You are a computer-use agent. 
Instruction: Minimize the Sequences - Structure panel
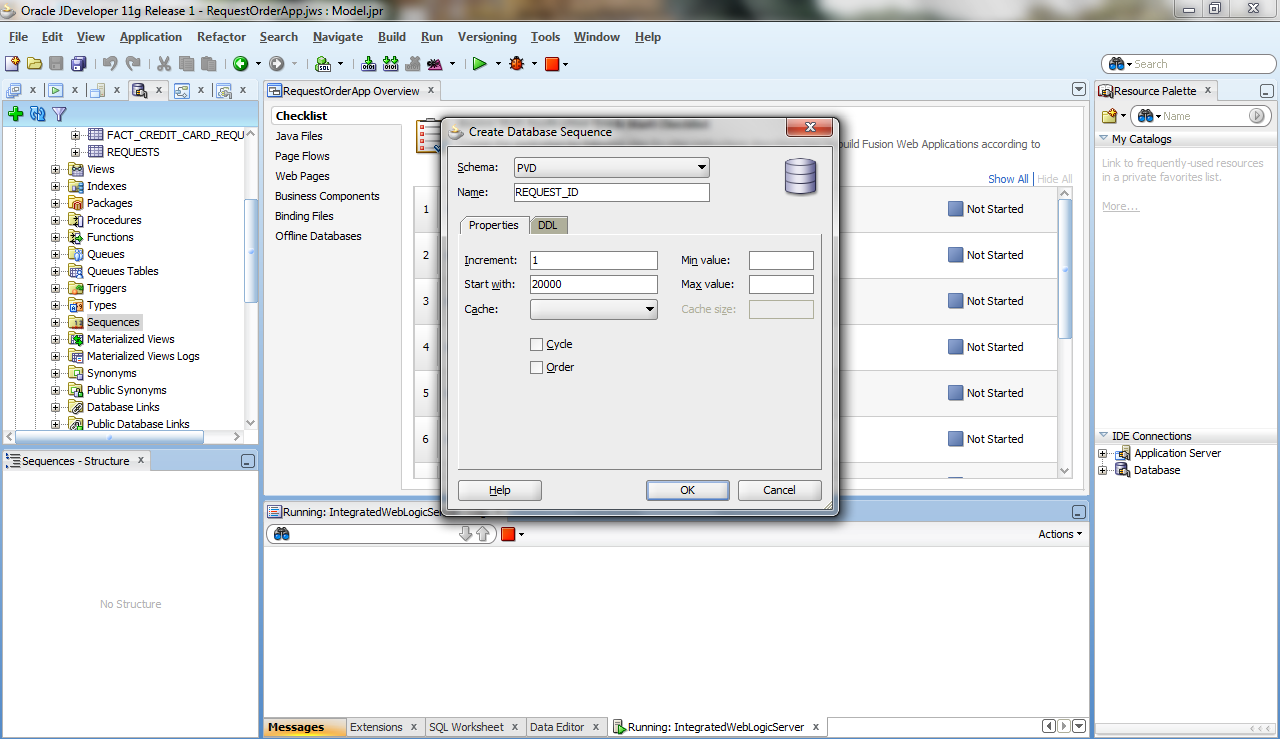pos(248,461)
